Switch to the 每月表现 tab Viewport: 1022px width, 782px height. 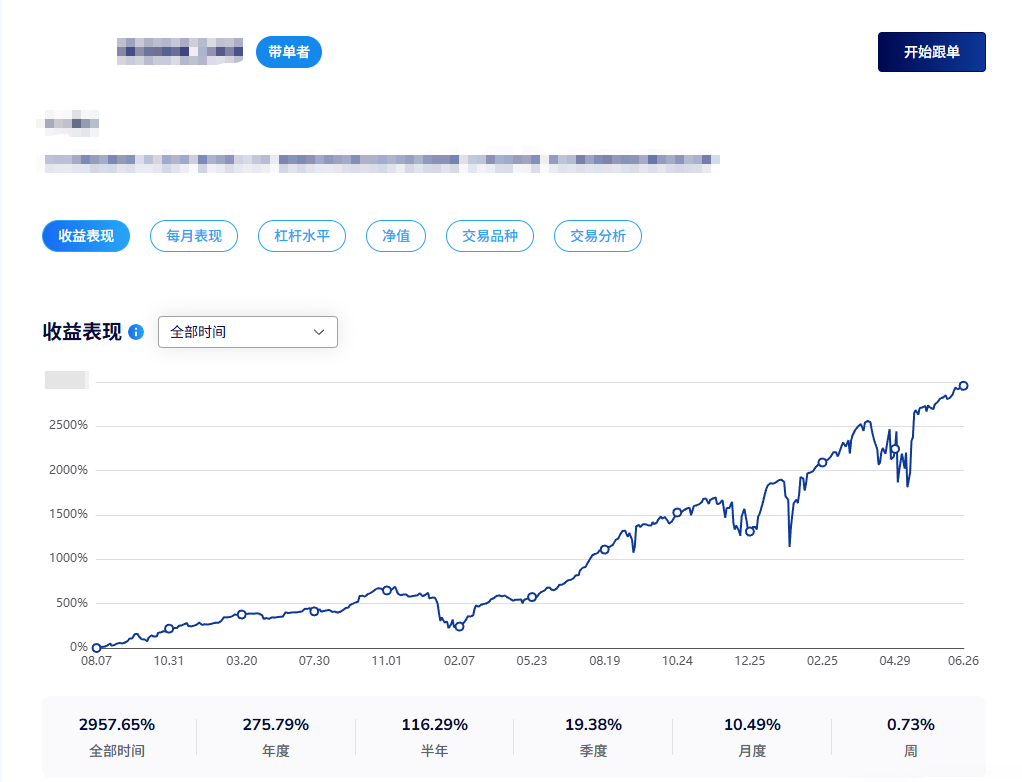(194, 236)
